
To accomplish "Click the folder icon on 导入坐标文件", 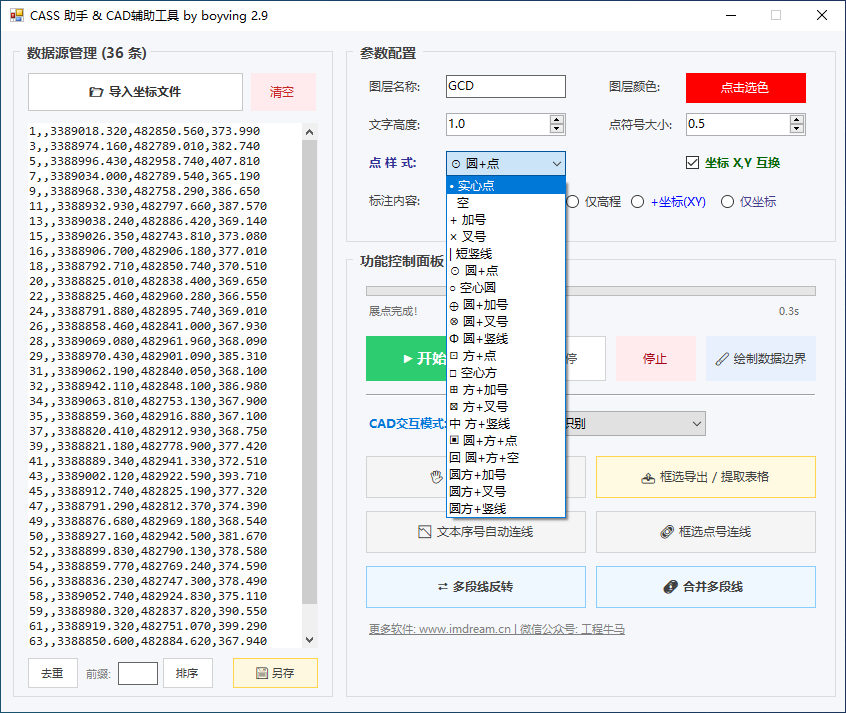I will [x=96, y=92].
